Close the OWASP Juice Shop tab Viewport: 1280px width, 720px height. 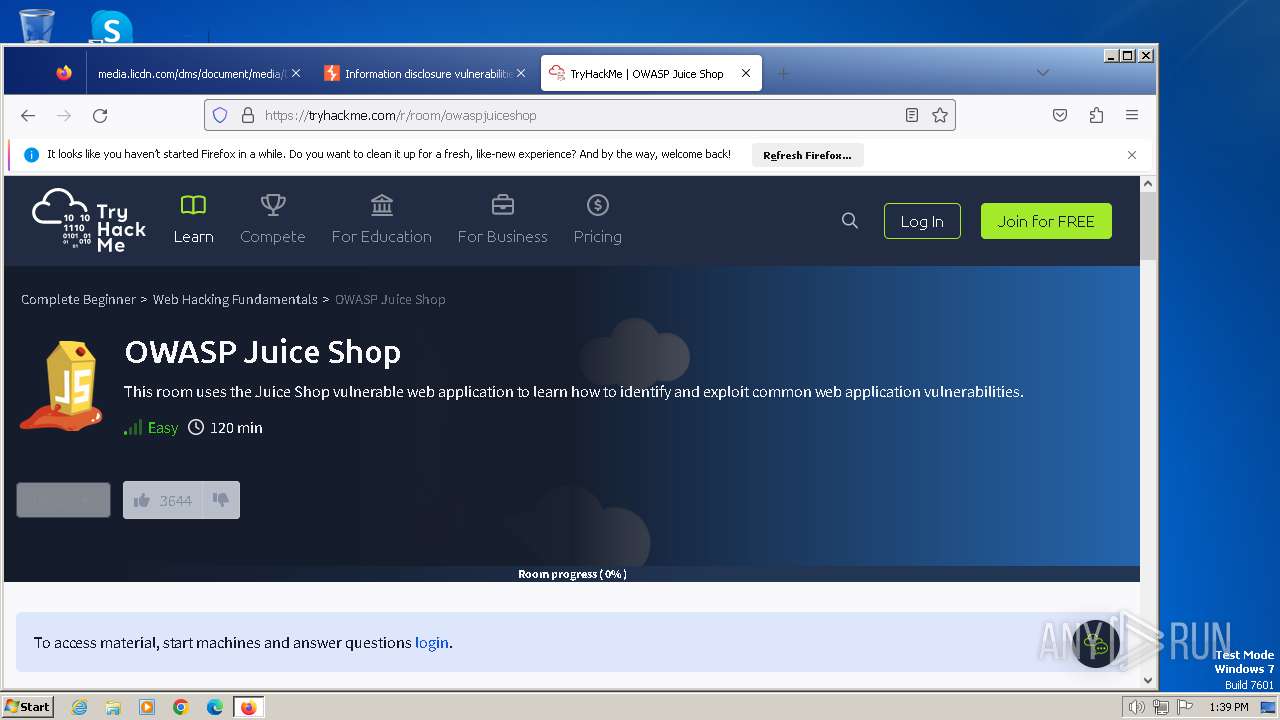point(746,73)
